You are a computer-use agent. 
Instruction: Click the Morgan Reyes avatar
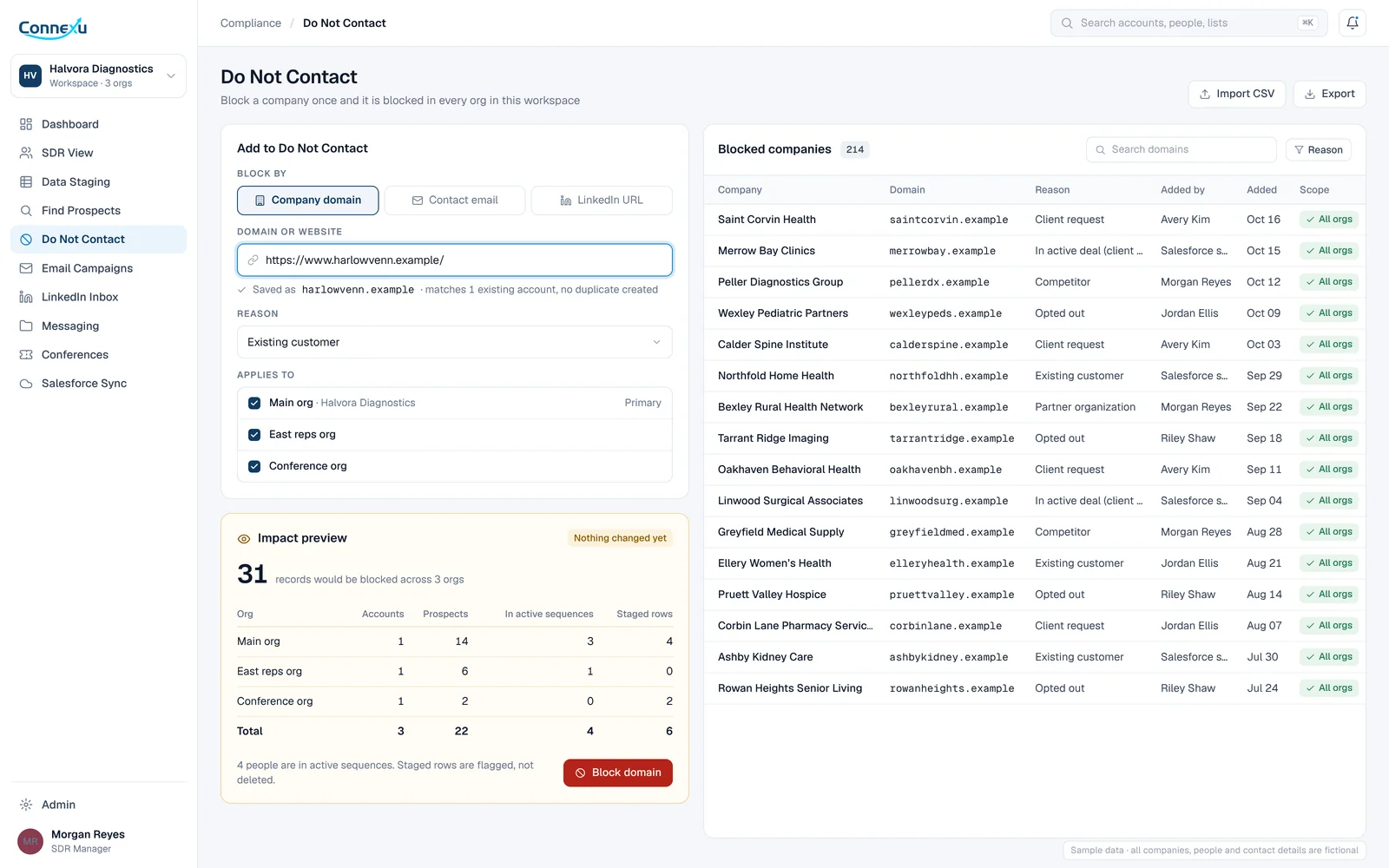[30, 841]
